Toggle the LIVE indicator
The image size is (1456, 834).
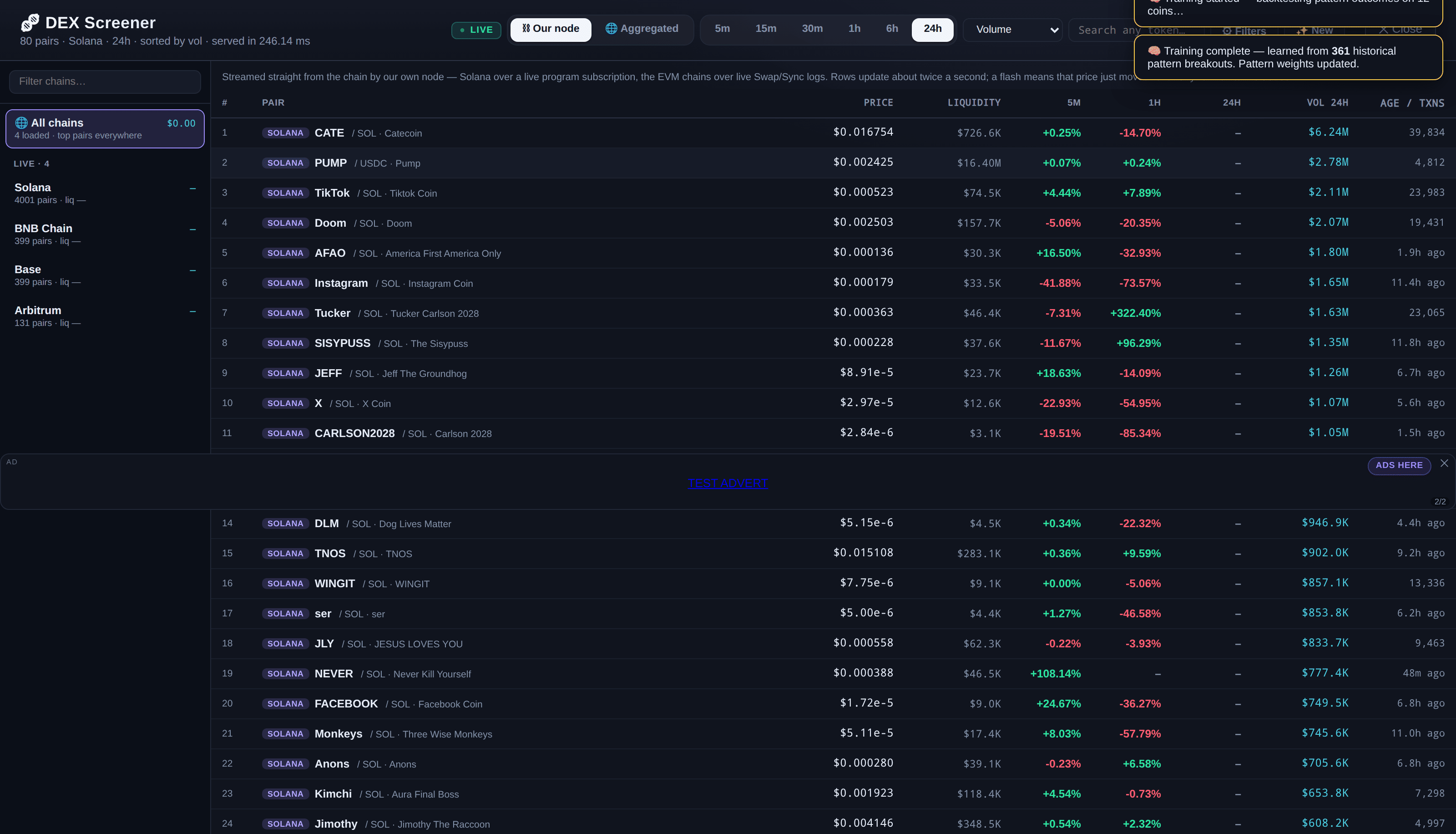[476, 30]
